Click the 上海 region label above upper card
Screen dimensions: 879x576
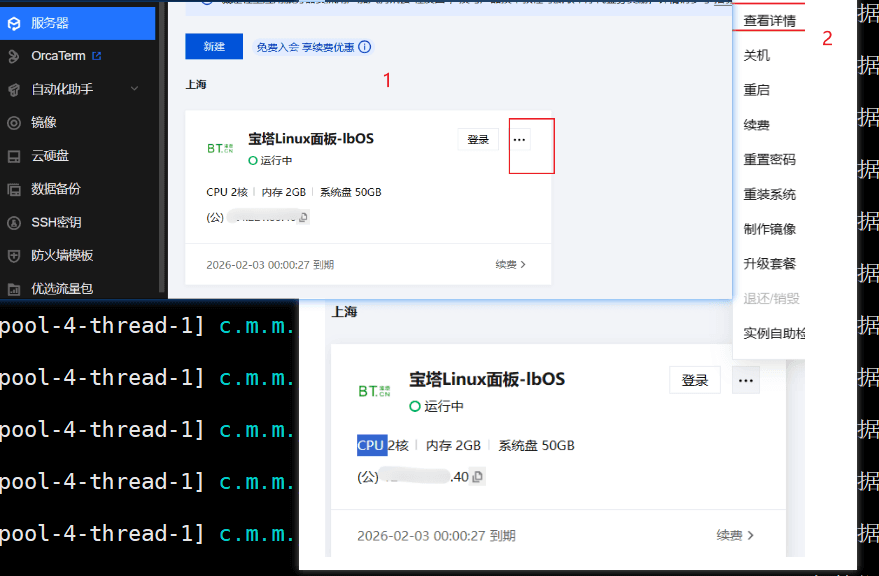click(196, 85)
